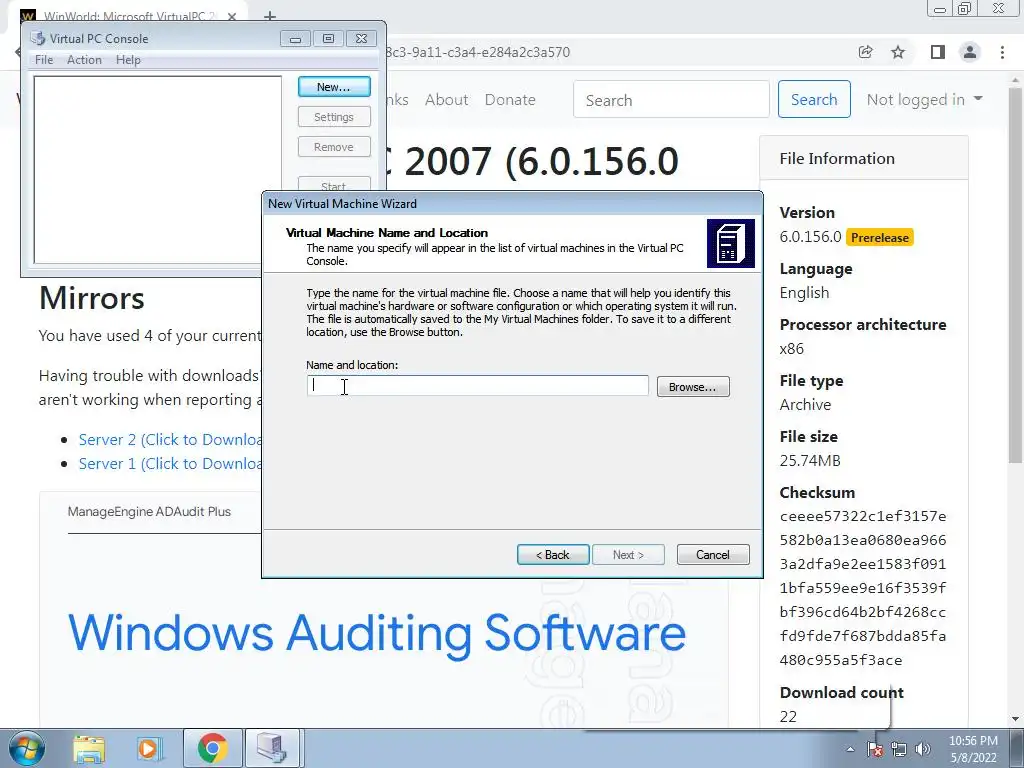Screen dimensions: 1024x768
Task: Open the Chrome side panel icon
Action: coord(937,52)
